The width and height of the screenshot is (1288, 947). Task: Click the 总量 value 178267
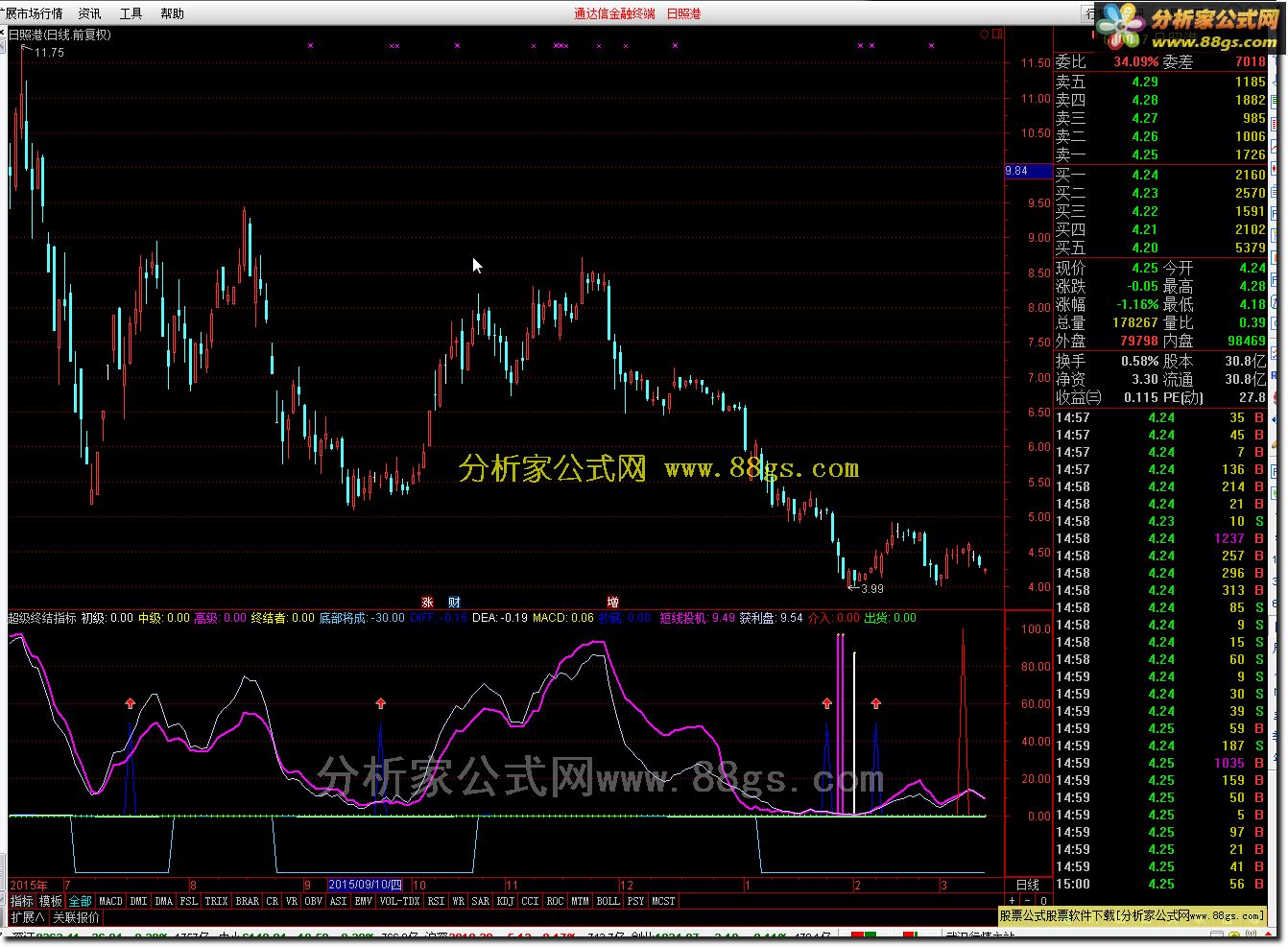(1135, 322)
